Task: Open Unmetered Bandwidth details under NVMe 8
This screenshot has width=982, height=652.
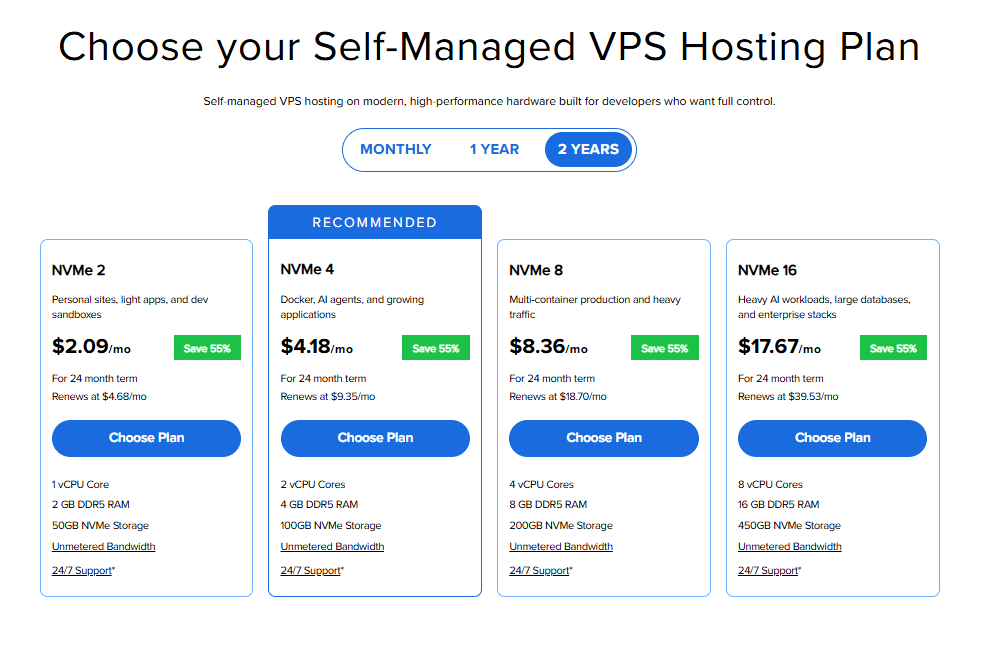Action: (x=561, y=546)
